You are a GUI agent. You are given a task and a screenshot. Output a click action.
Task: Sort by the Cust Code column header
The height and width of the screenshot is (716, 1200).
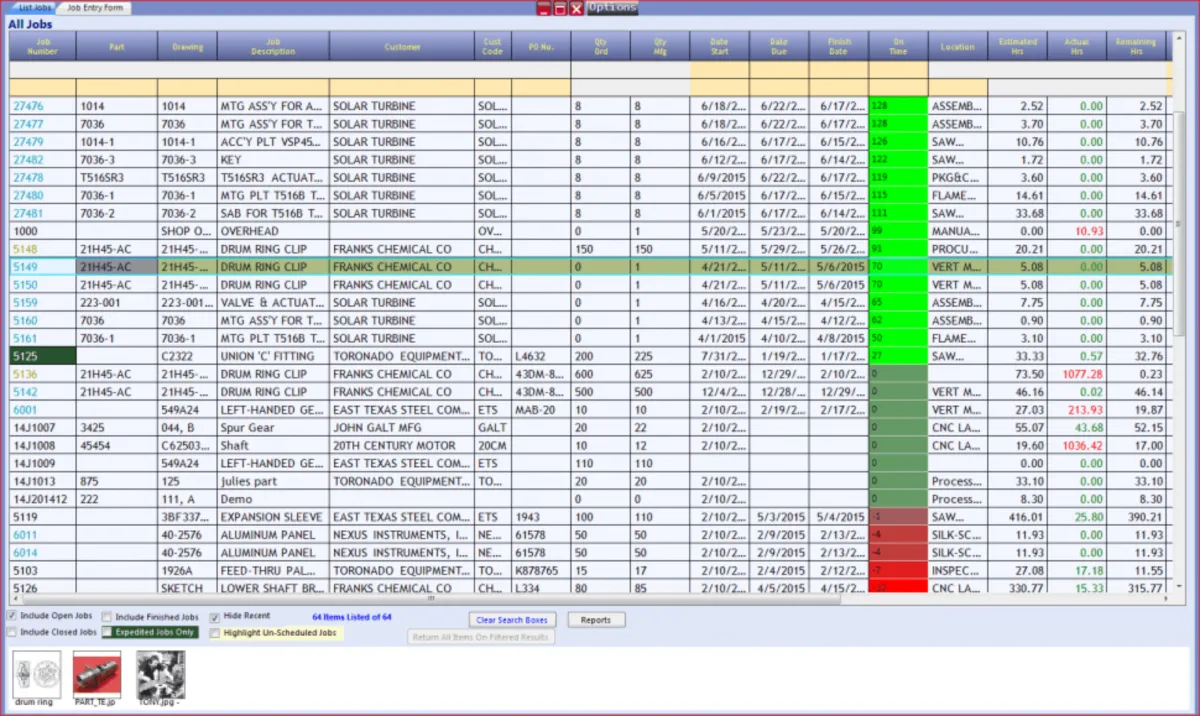tap(493, 46)
